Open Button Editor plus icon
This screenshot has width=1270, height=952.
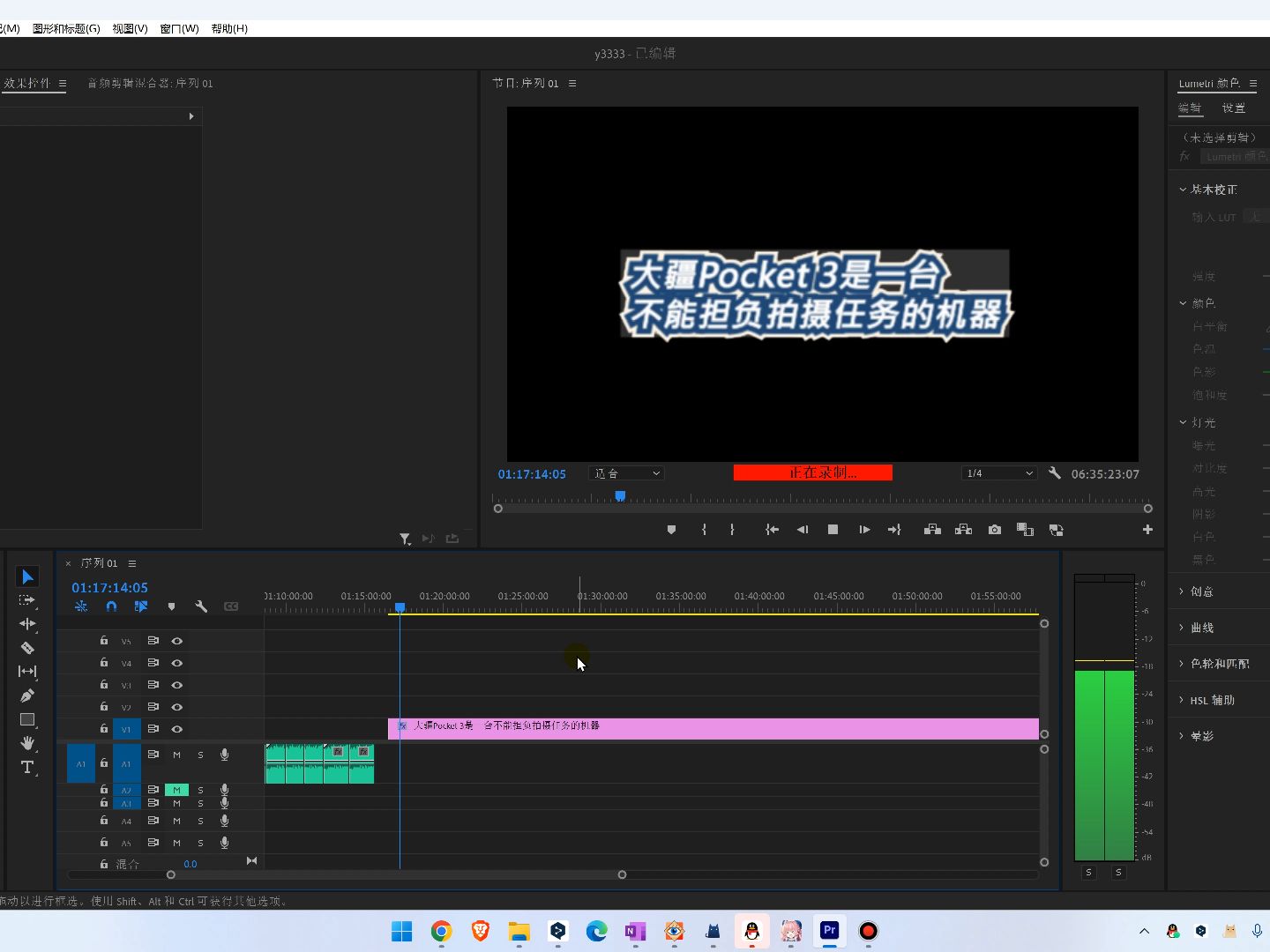coord(1147,530)
